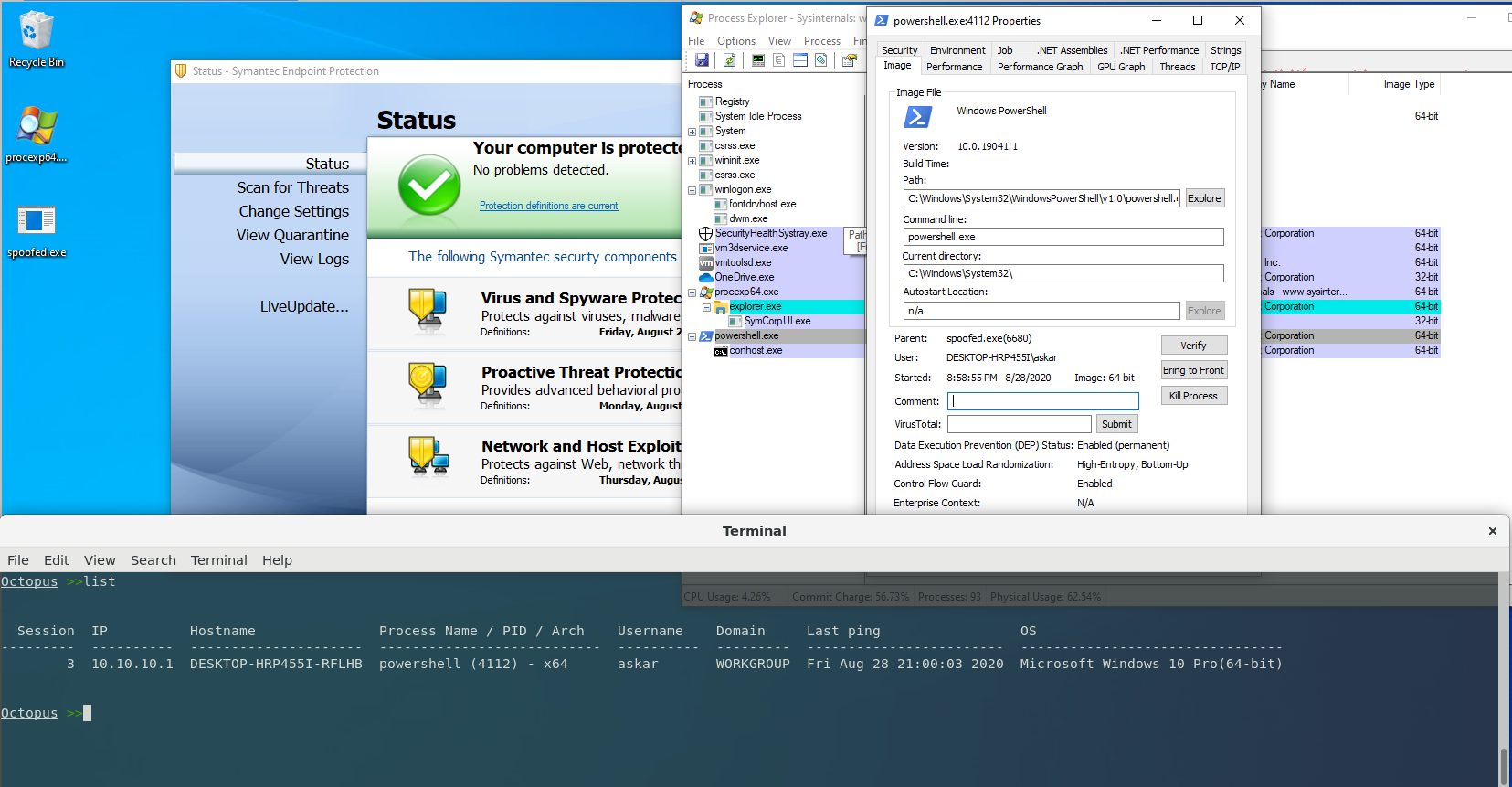
Task: Click the Network and Host Exploit shield icon
Action: click(x=428, y=457)
